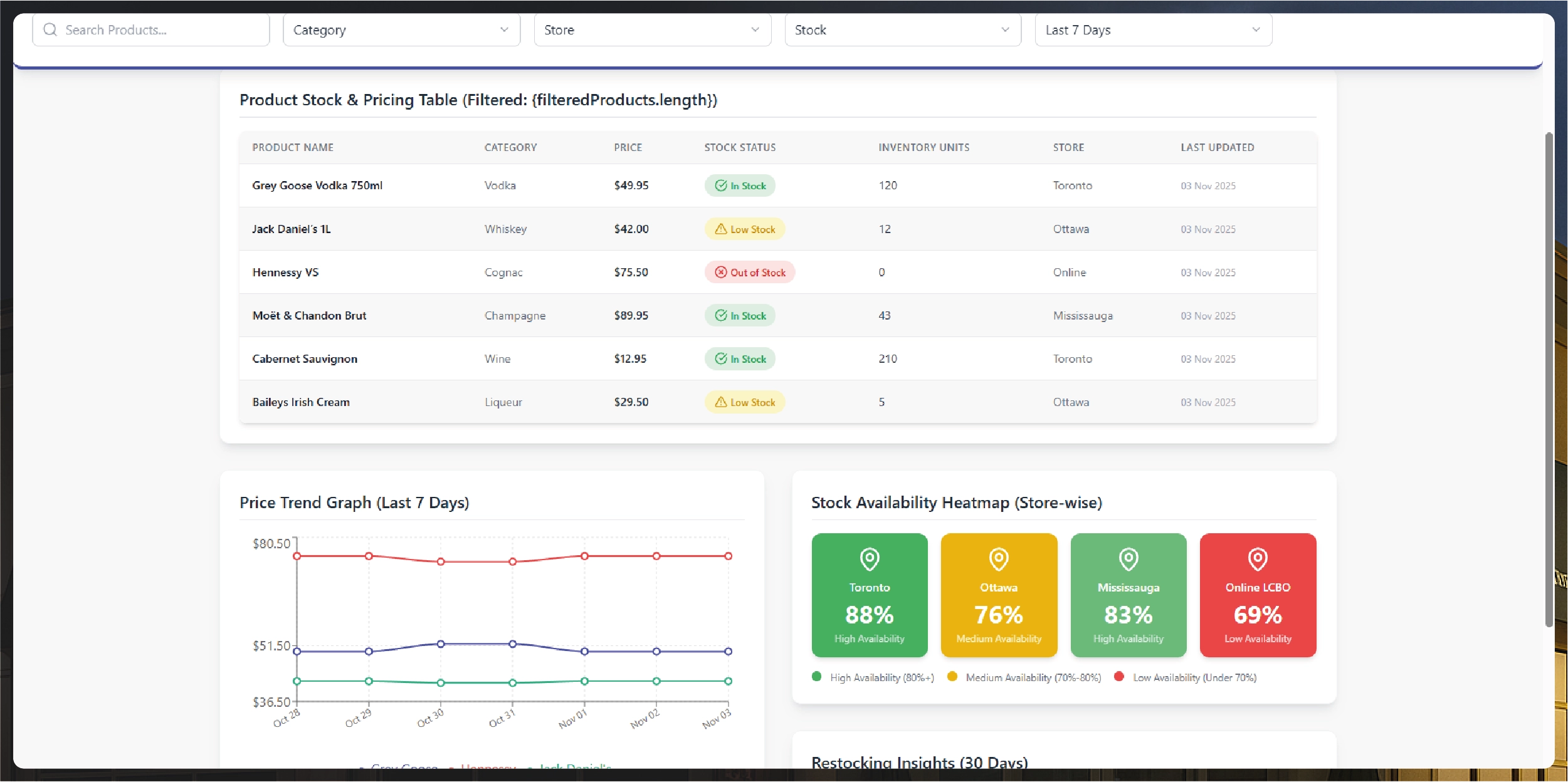Click Grey Goose in-stock checkmark icon

click(720, 185)
